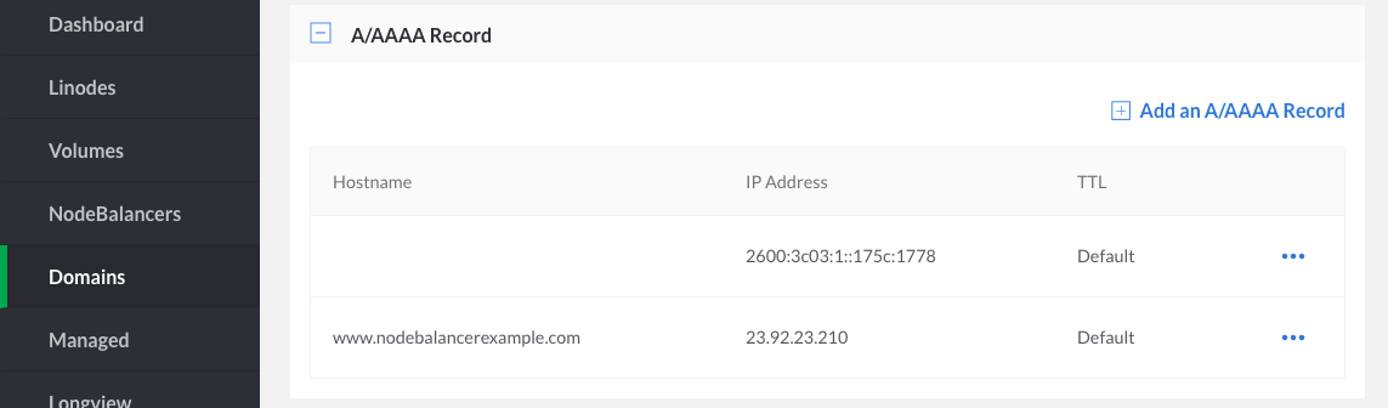Image resolution: width=1388 pixels, height=408 pixels.
Task: Open Longview from the sidebar
Action: click(x=90, y=400)
